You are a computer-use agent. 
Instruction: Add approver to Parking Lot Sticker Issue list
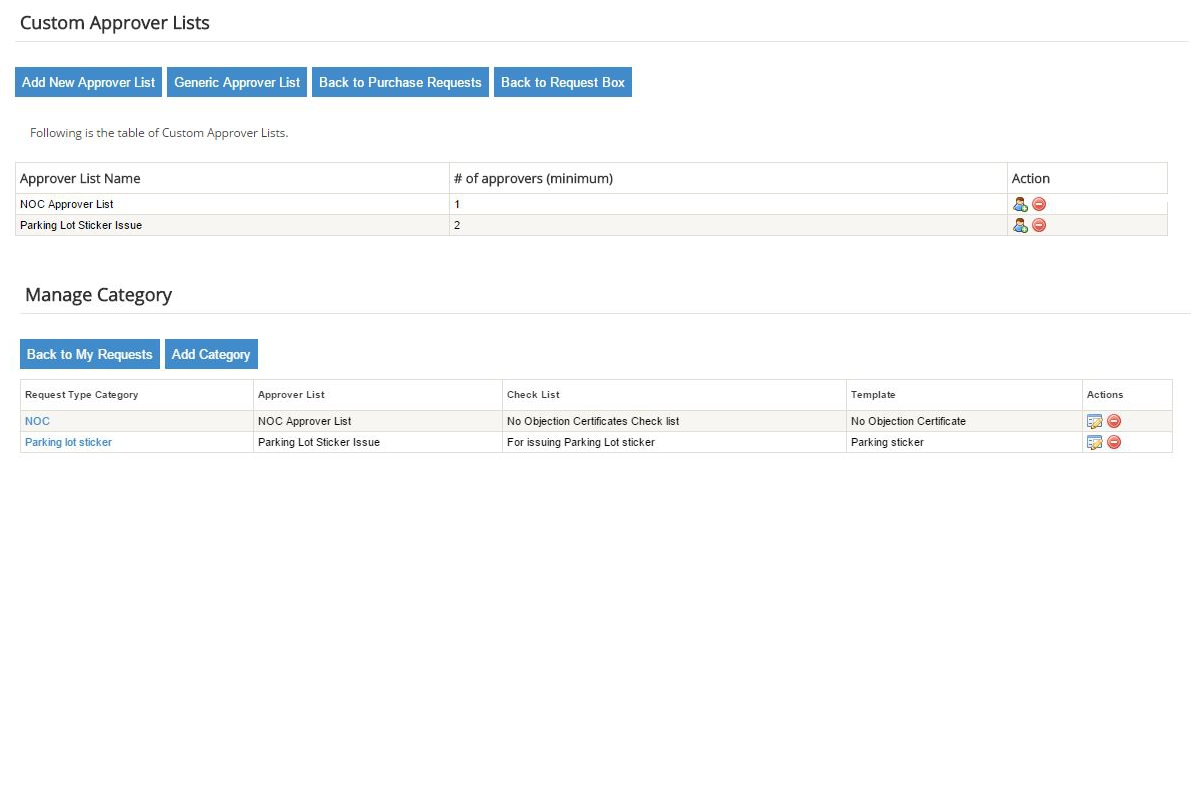(x=1020, y=225)
